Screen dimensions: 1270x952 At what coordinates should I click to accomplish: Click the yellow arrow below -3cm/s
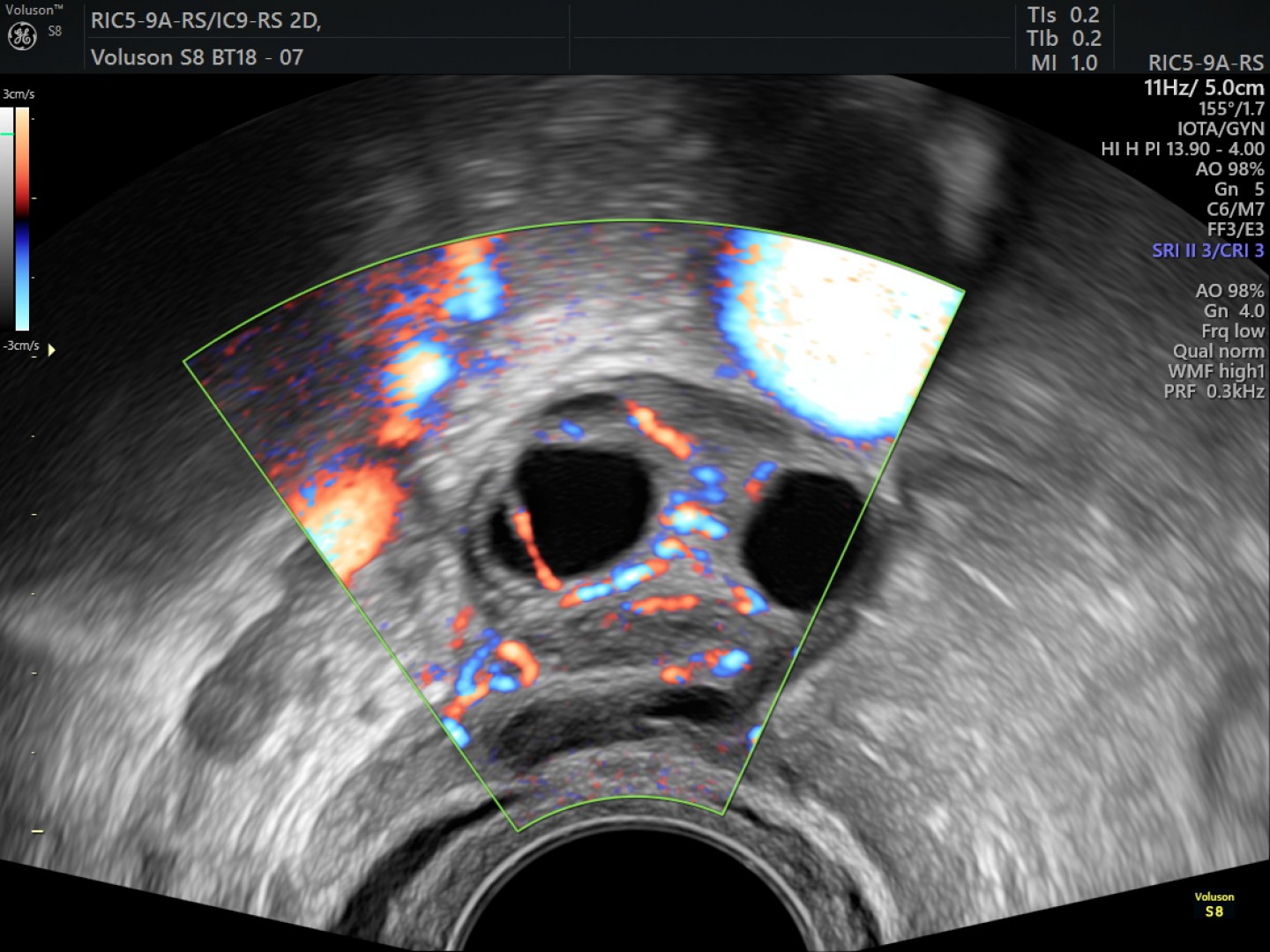tap(51, 349)
